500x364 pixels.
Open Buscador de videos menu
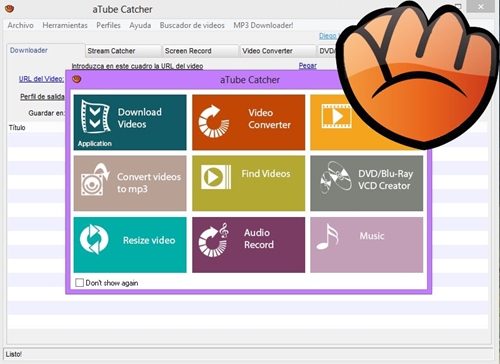point(192,25)
